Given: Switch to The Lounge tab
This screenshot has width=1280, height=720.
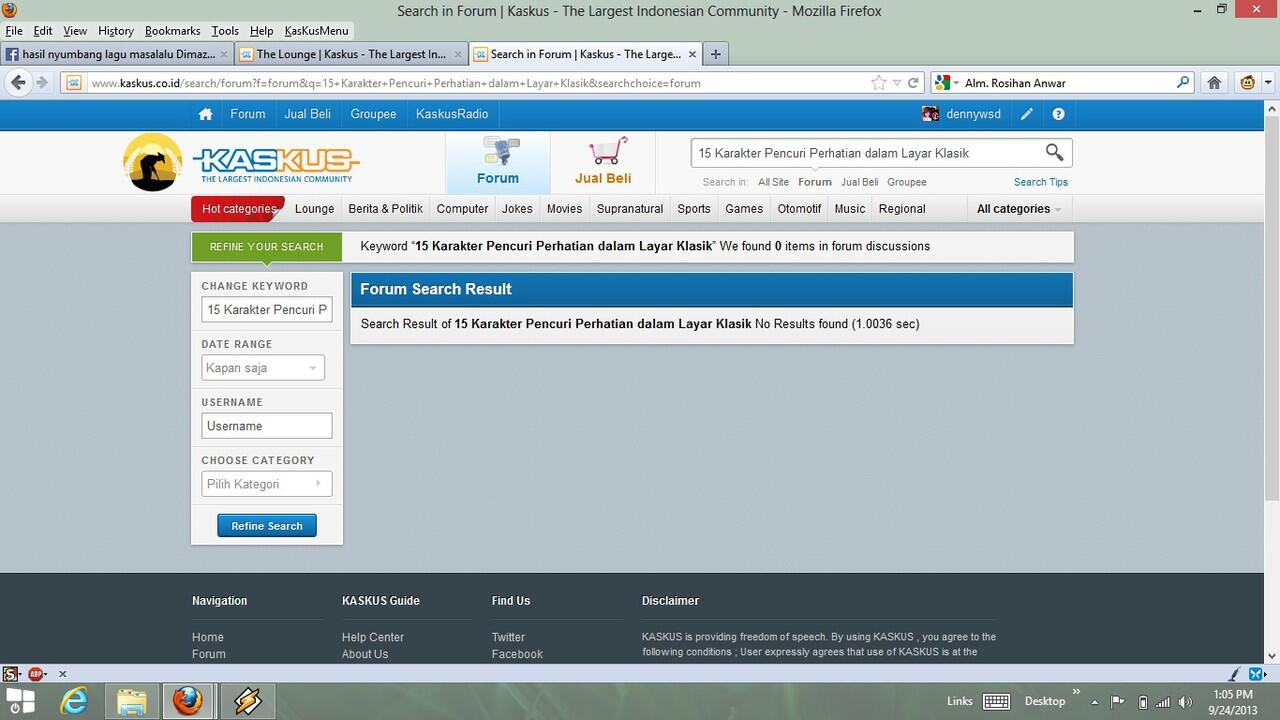Looking at the screenshot, I should point(350,54).
